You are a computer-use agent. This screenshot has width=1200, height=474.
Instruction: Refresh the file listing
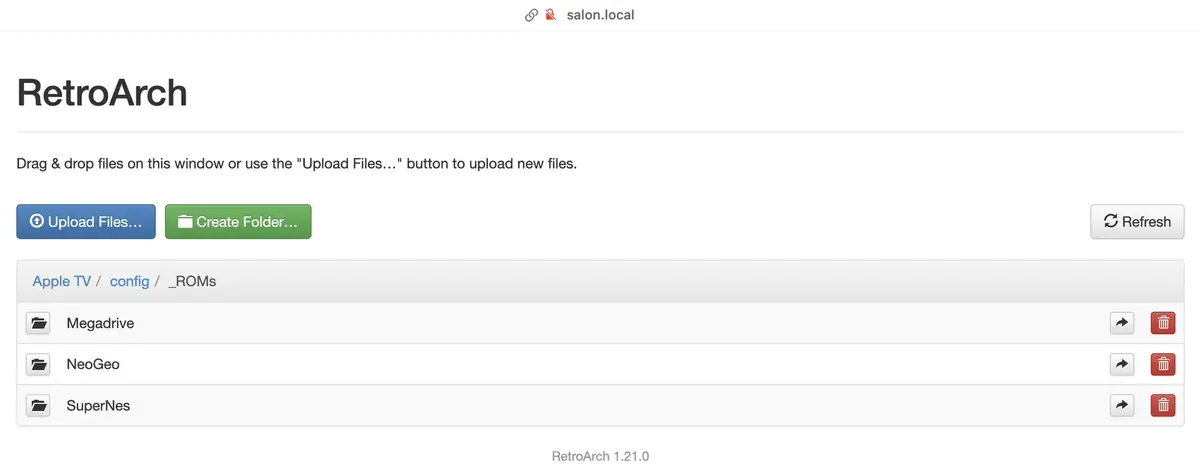point(1137,222)
